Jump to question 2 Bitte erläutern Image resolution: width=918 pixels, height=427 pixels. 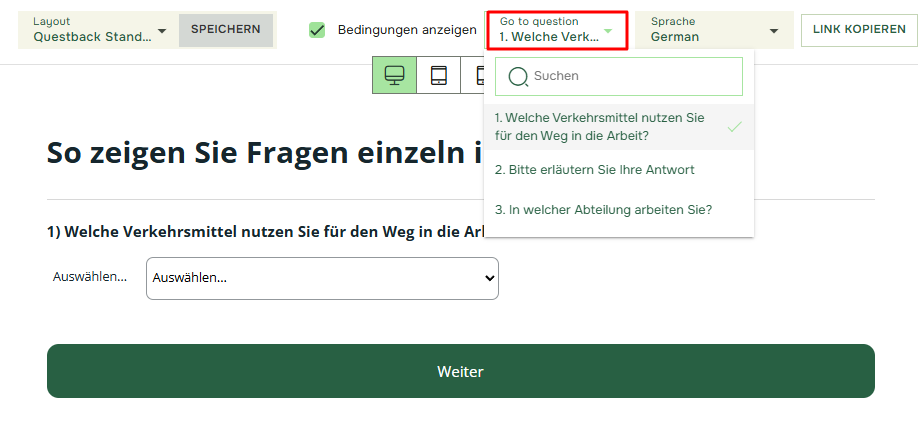pyautogui.click(x=595, y=170)
